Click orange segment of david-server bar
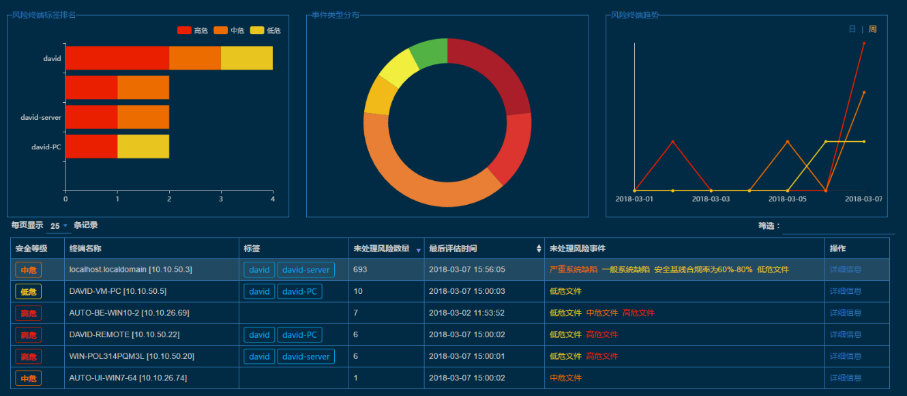 pos(143,117)
